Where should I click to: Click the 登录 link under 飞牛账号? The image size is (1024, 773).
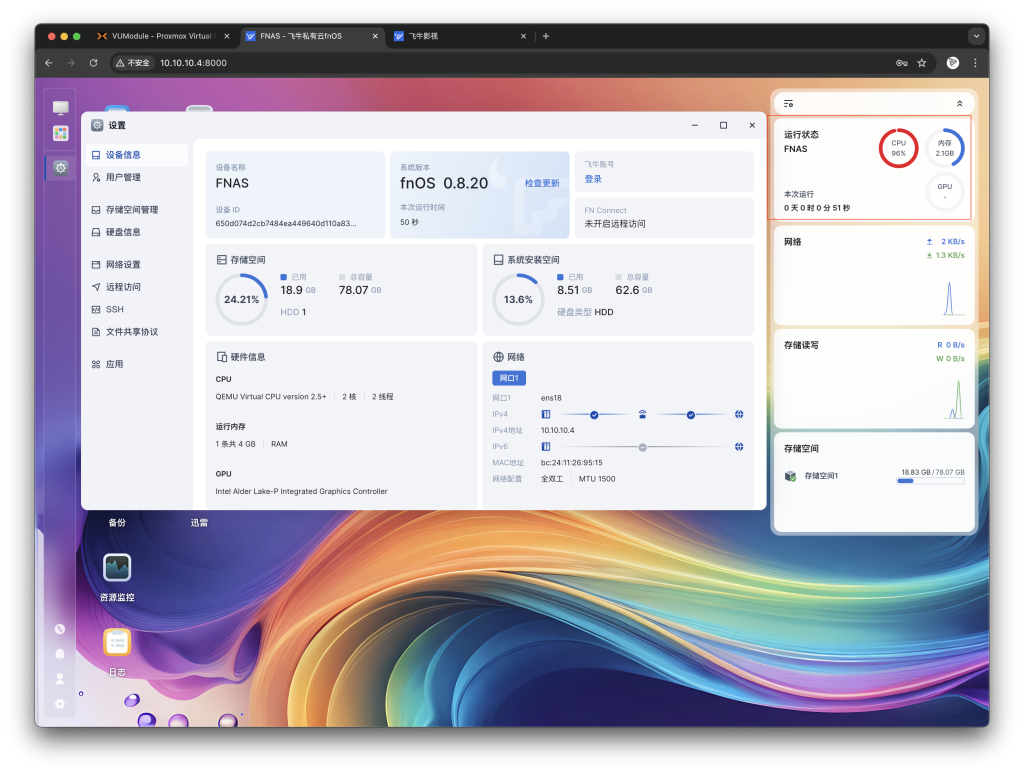[593, 179]
